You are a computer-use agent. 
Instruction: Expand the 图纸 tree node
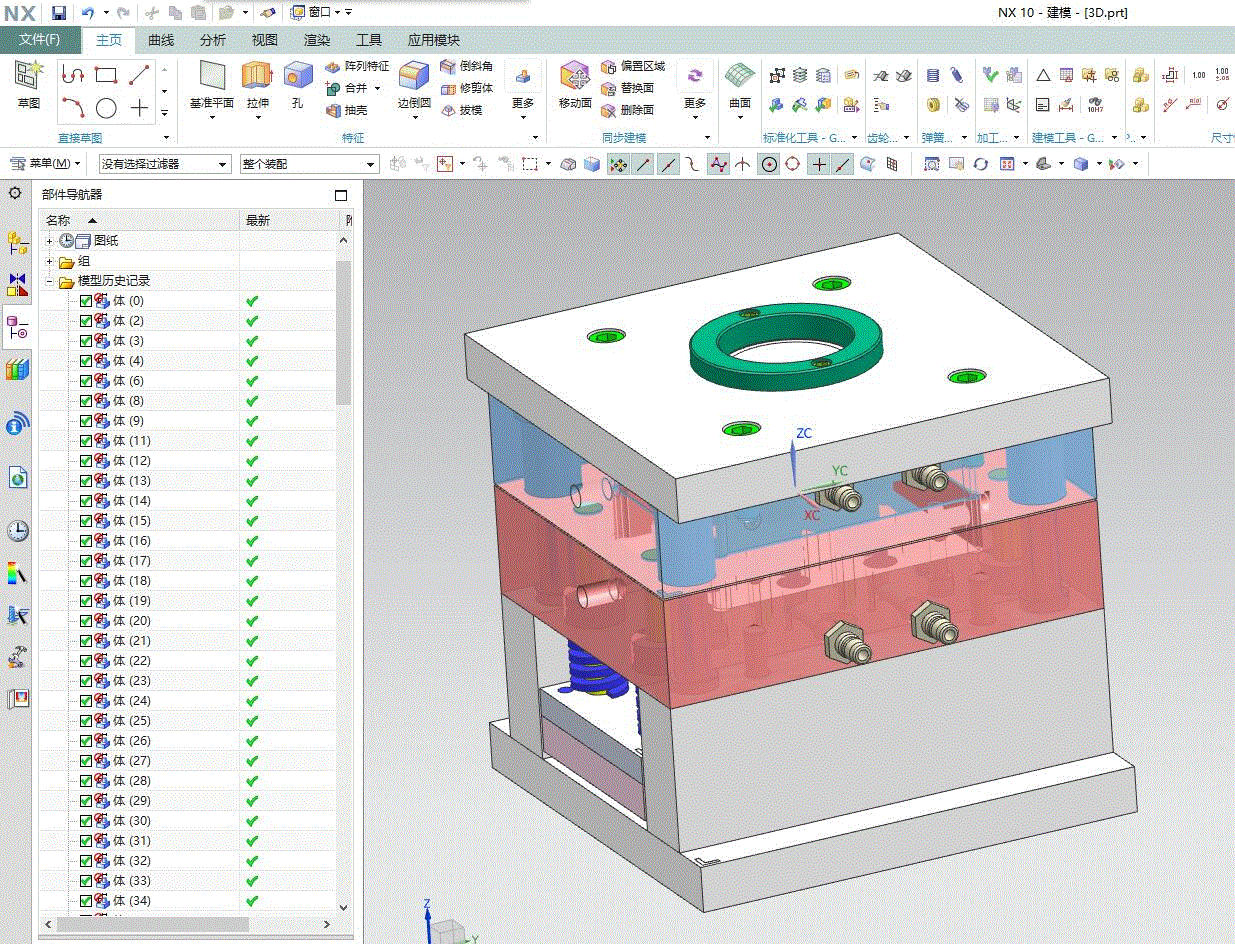coord(49,241)
